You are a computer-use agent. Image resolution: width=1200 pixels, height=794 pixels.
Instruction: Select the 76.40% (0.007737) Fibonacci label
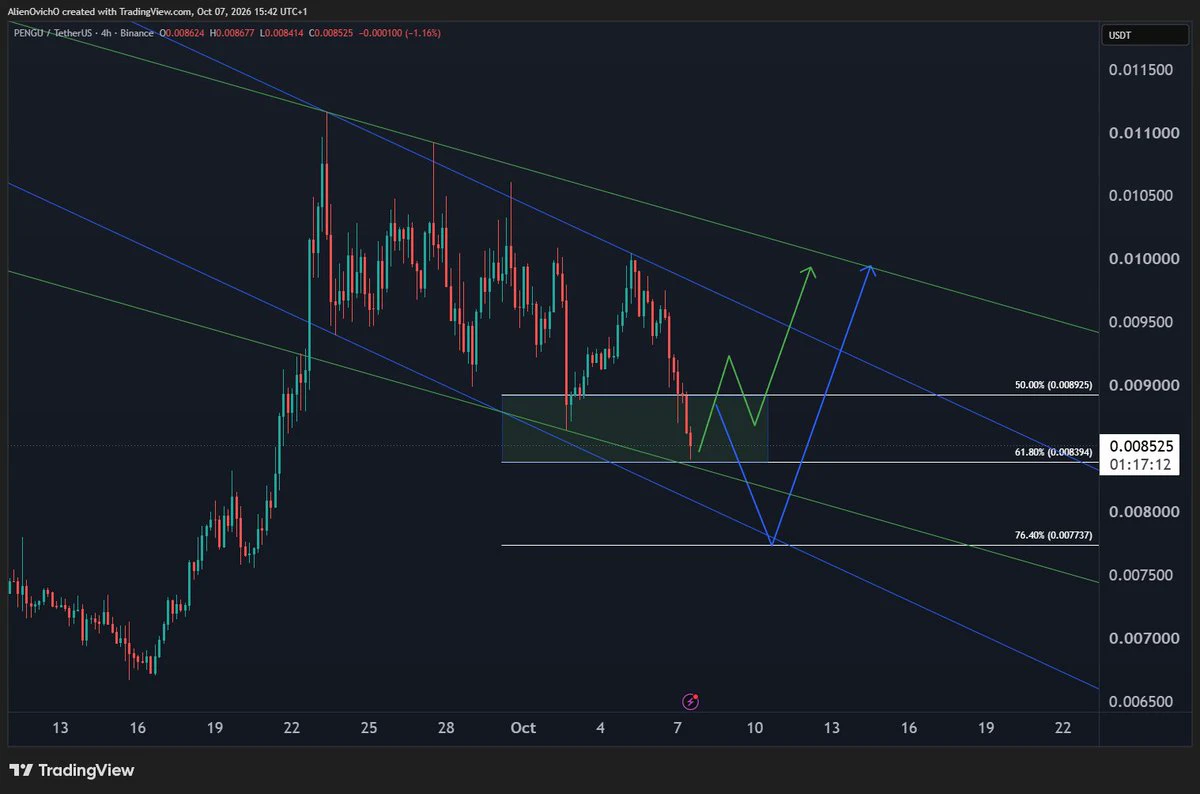[x=1055, y=535]
